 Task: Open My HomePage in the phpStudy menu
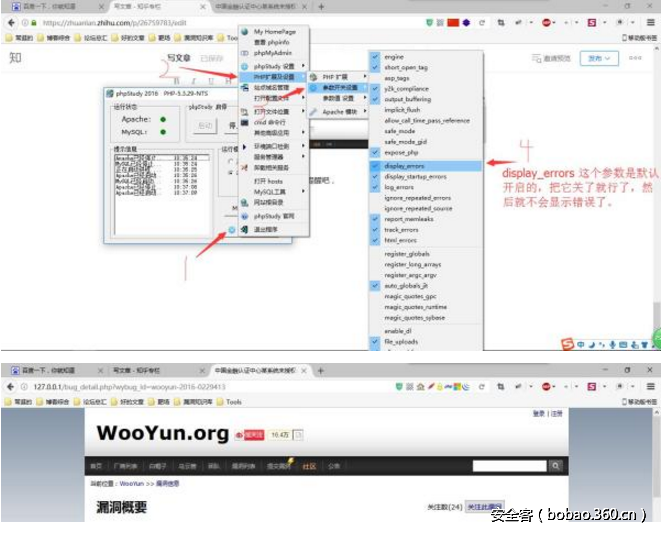[x=274, y=32]
